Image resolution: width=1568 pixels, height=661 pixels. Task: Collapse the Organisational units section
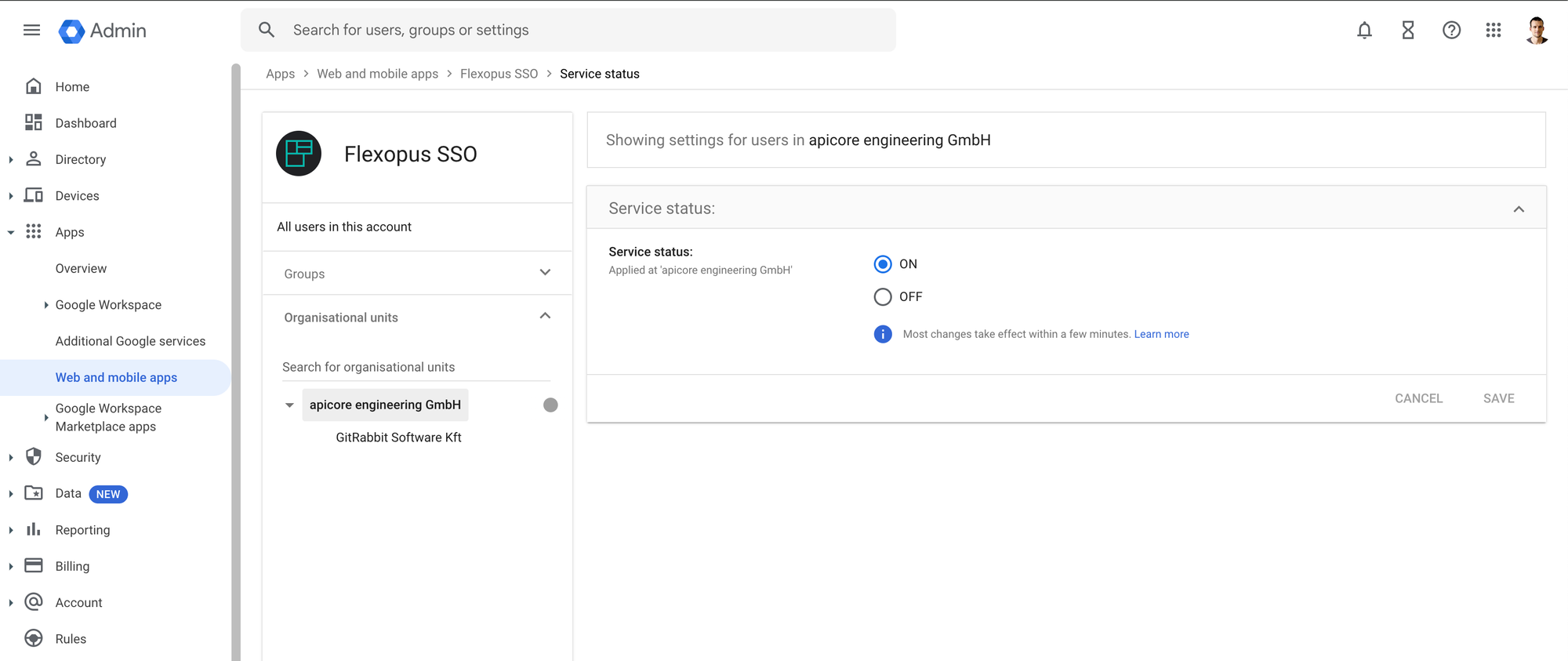545,317
